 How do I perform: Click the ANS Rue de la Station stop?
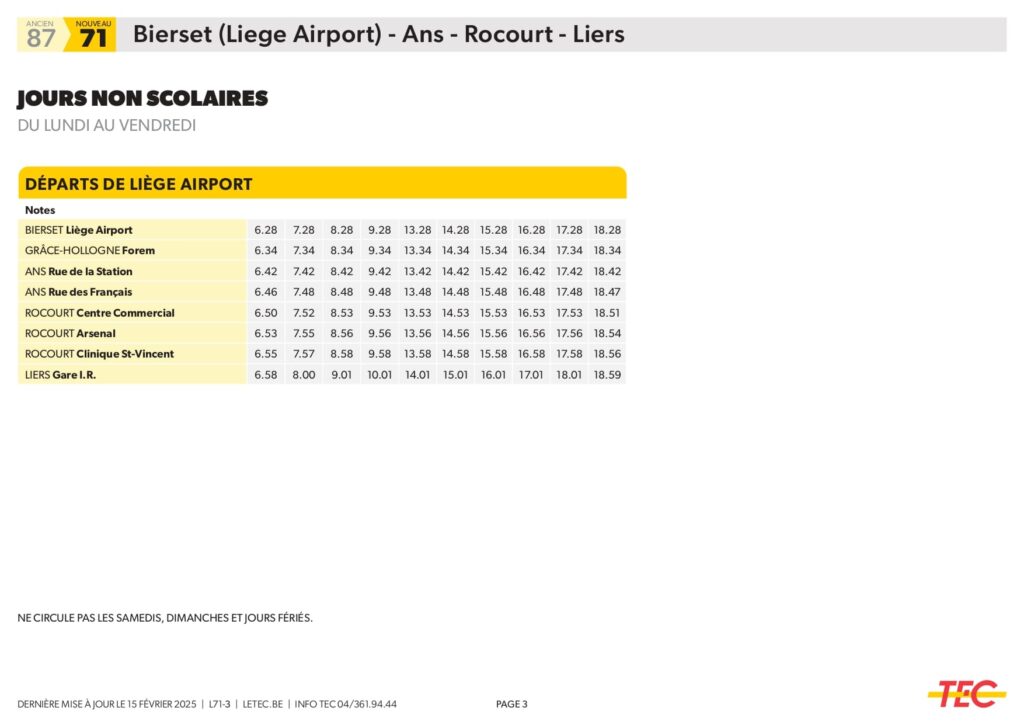[79, 272]
